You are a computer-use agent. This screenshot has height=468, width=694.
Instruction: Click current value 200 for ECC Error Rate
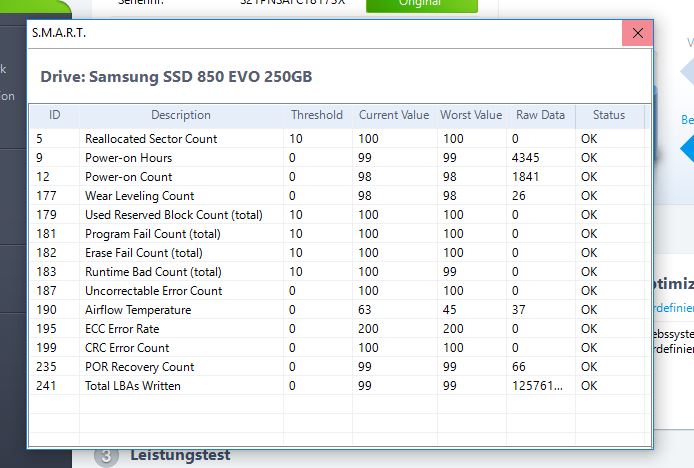[368, 329]
